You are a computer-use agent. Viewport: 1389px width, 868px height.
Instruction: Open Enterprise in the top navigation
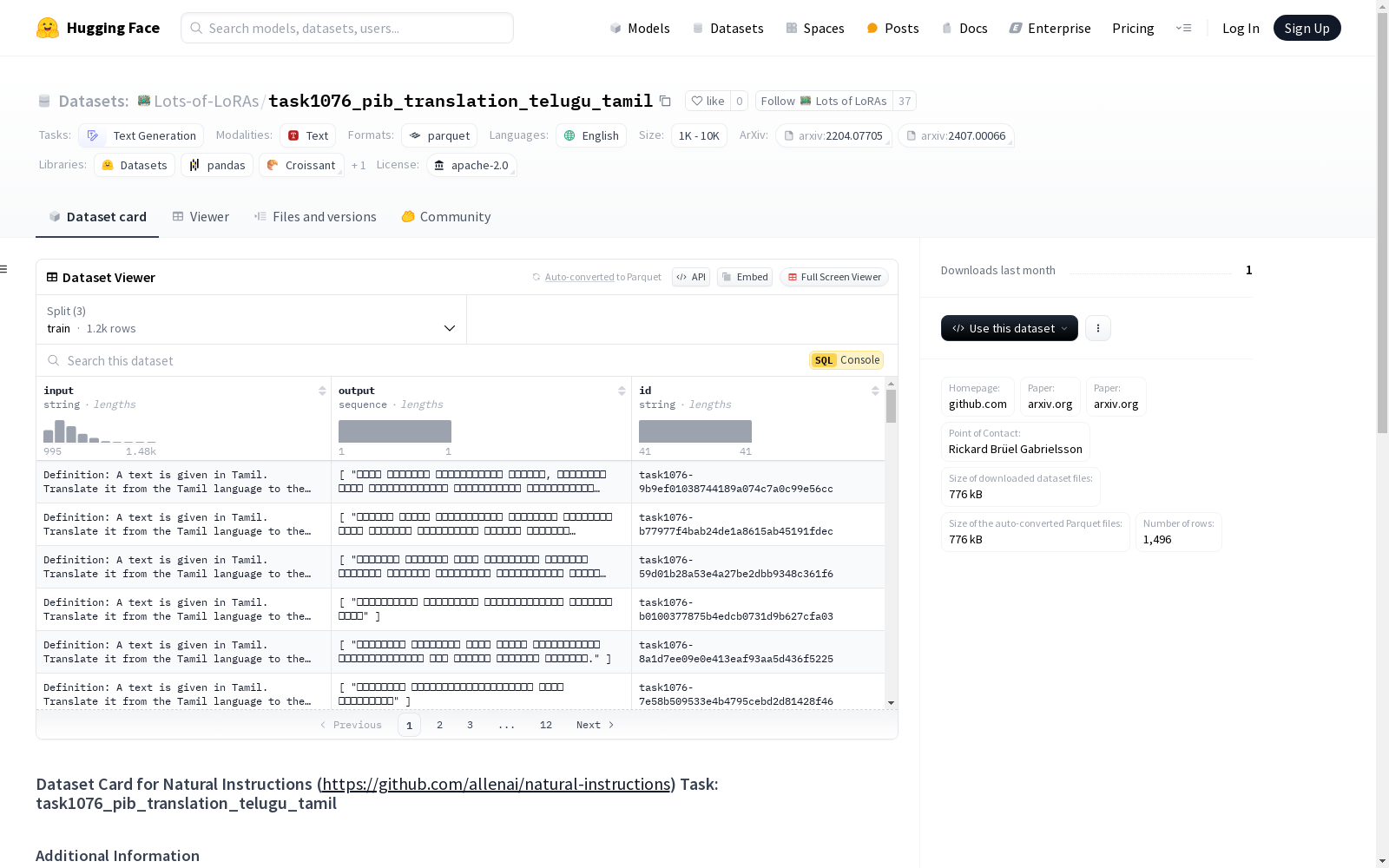point(1050,28)
